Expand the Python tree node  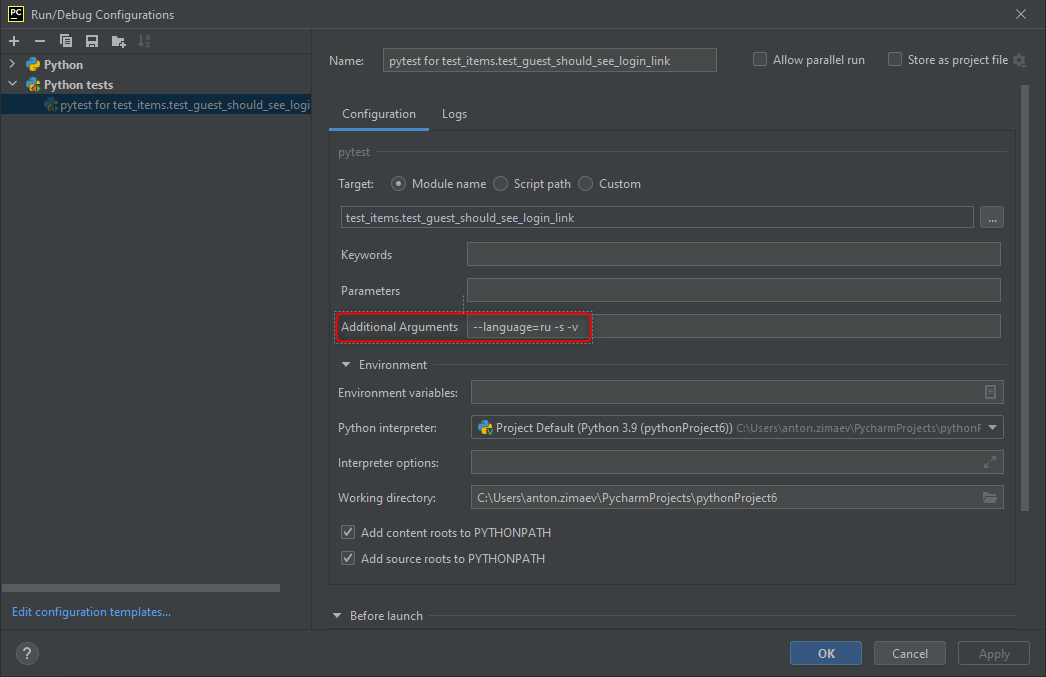[x=12, y=64]
